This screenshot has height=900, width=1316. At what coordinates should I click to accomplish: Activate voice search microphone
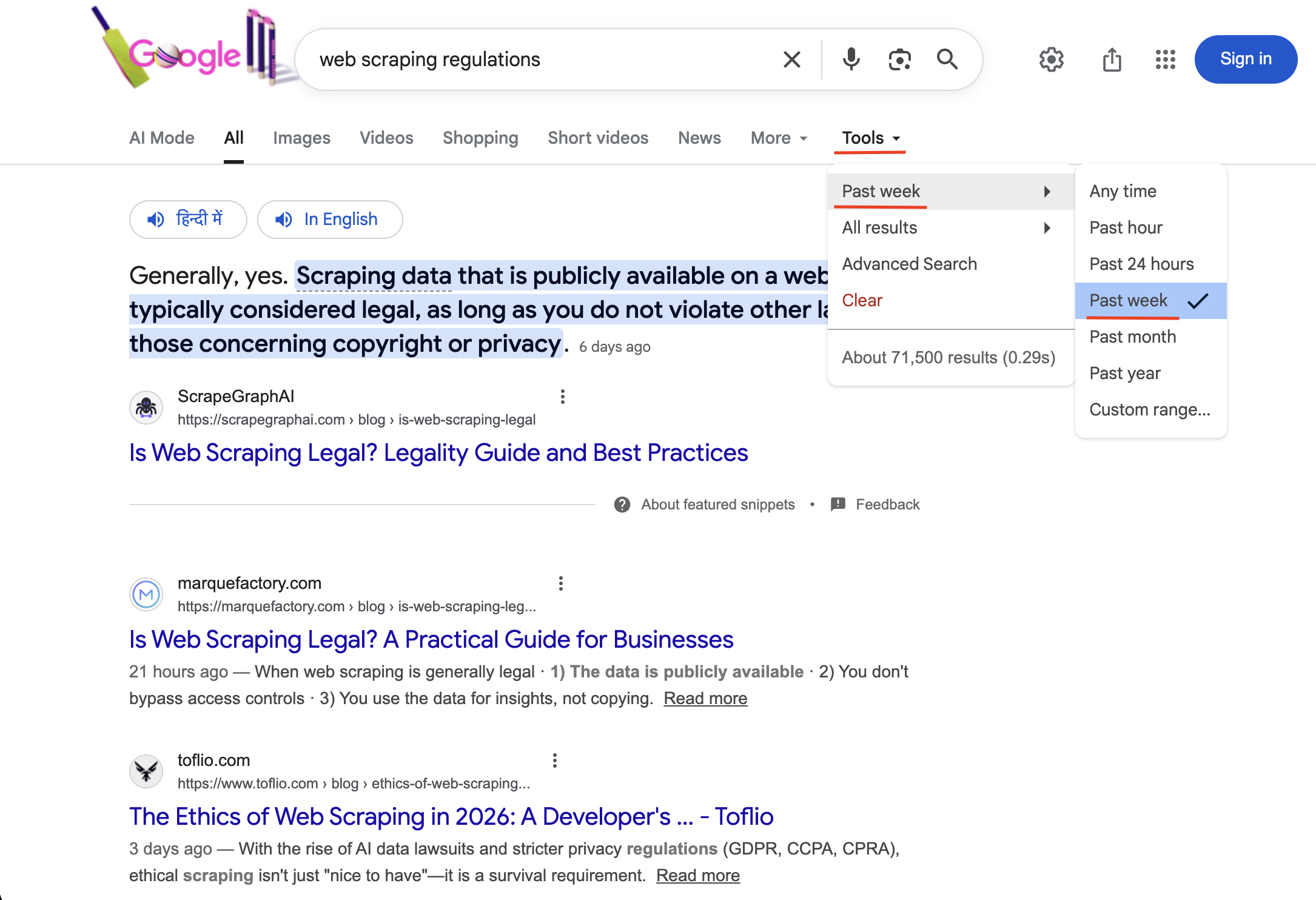coord(851,59)
